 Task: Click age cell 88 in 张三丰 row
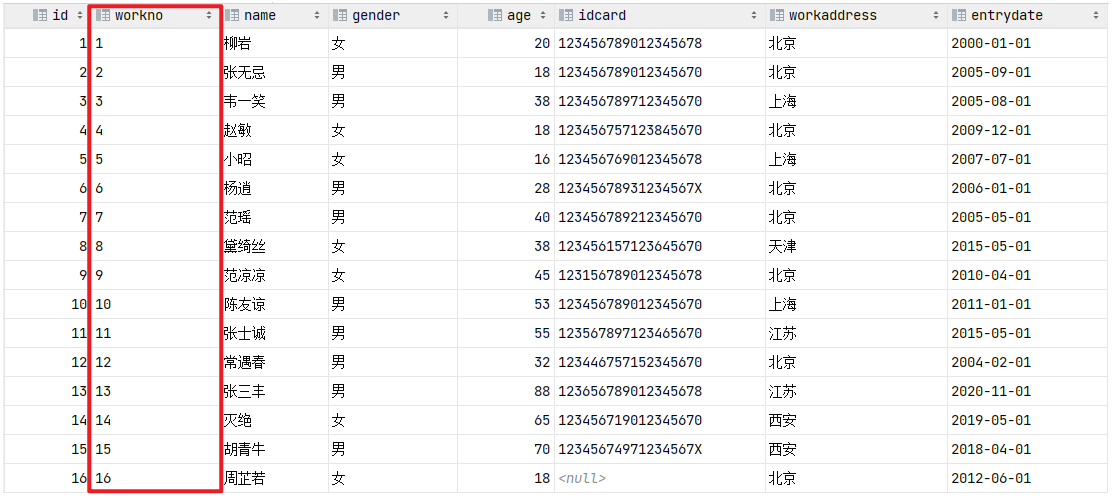pyautogui.click(x=542, y=392)
